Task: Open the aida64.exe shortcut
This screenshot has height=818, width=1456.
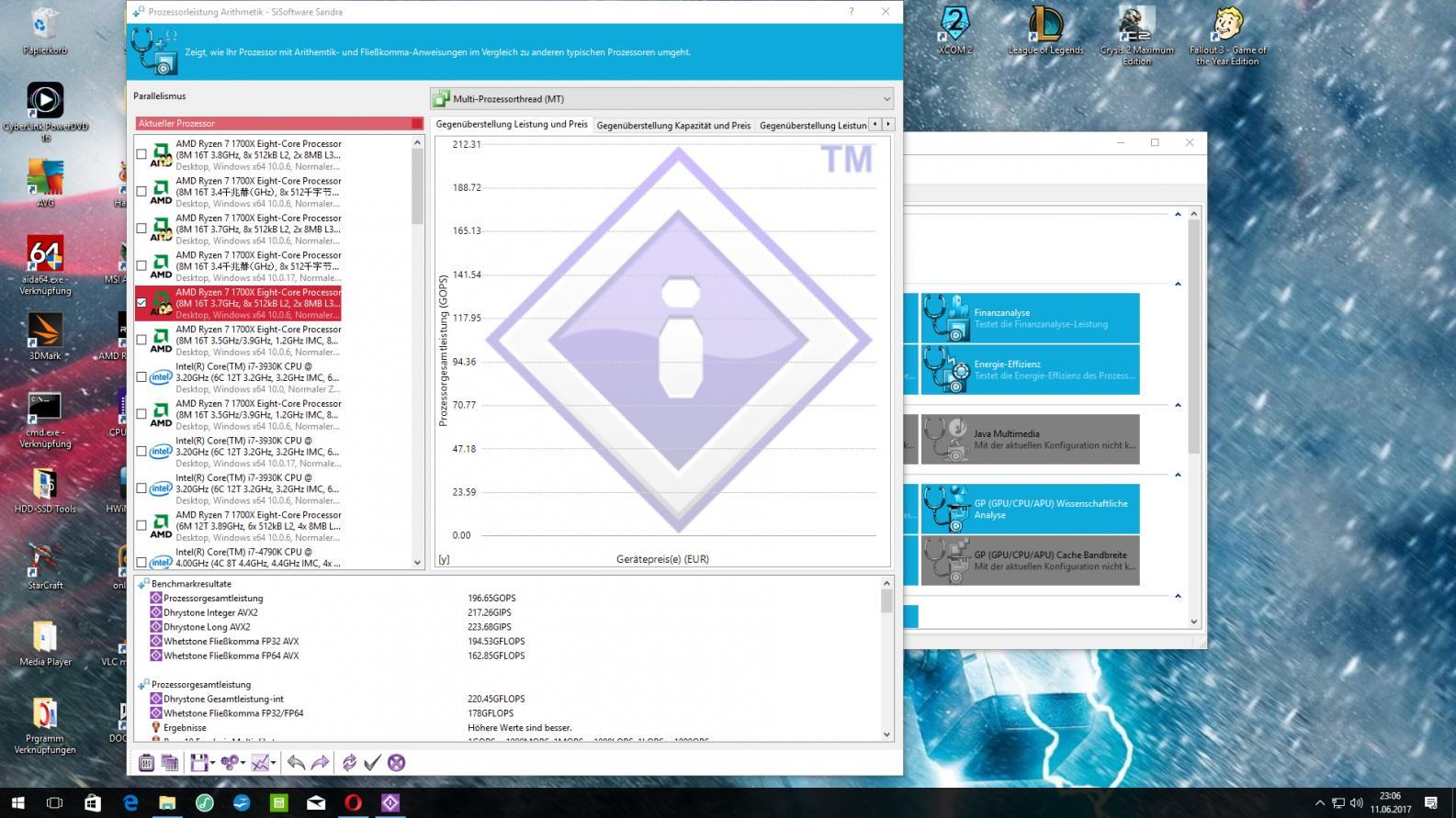Action: click(x=45, y=265)
